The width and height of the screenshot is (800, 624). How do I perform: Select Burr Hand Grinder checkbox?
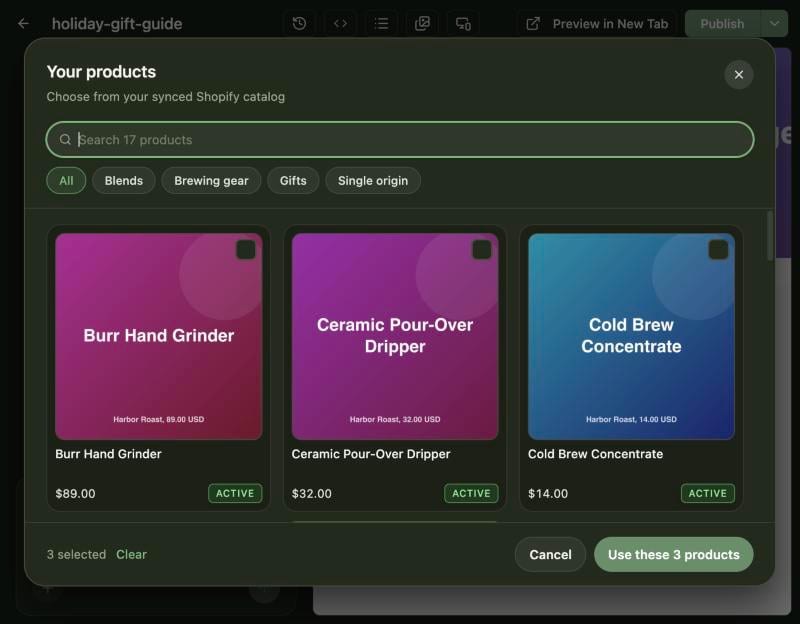coord(246,250)
